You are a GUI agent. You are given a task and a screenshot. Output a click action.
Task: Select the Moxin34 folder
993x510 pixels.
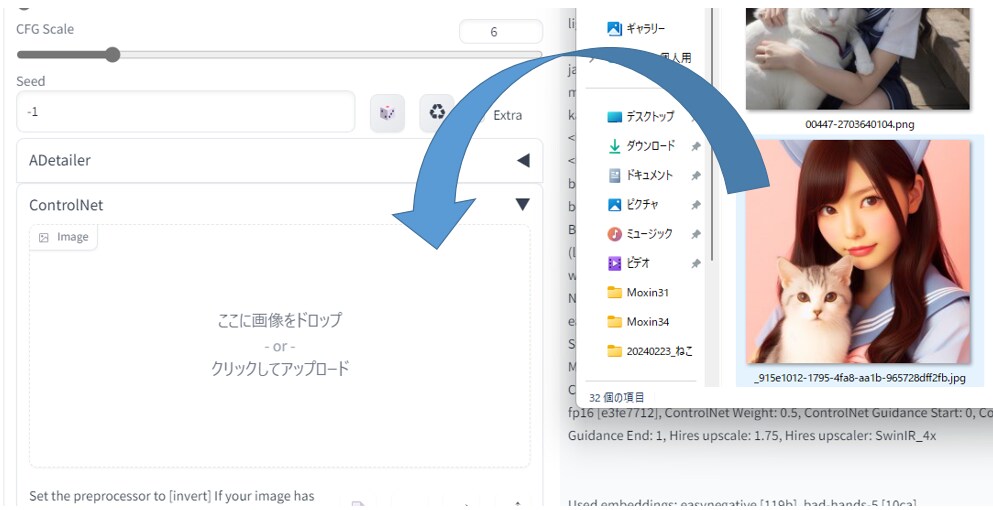tap(646, 321)
